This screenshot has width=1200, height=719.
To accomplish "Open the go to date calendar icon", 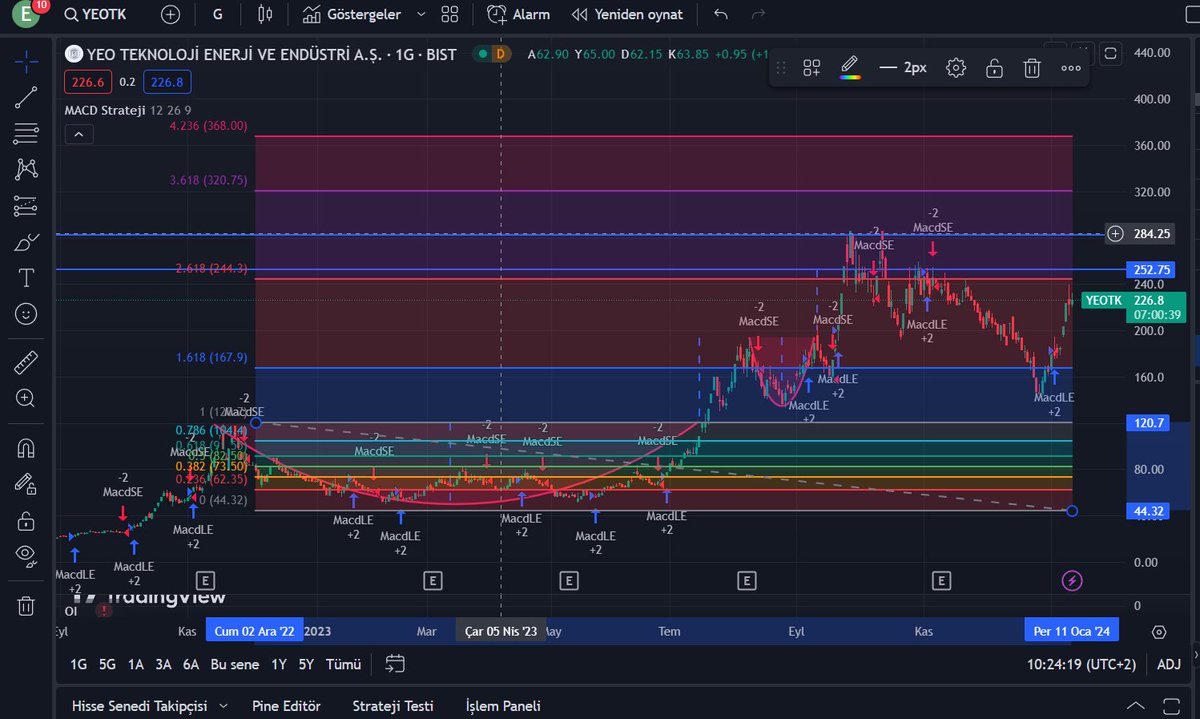I will pyautogui.click(x=394, y=664).
